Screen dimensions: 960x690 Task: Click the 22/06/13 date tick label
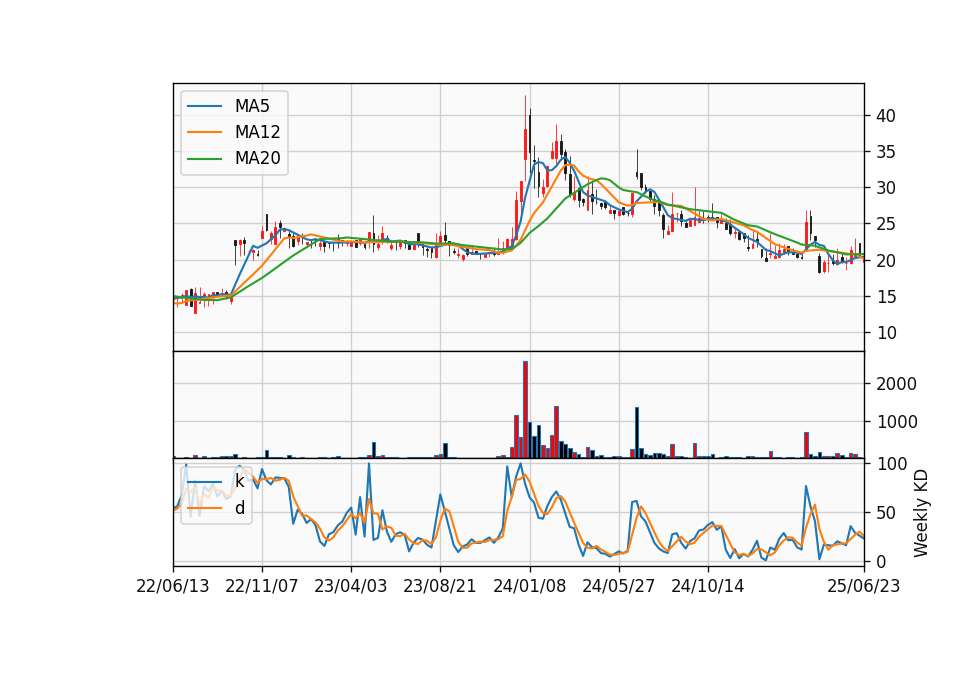click(x=173, y=586)
